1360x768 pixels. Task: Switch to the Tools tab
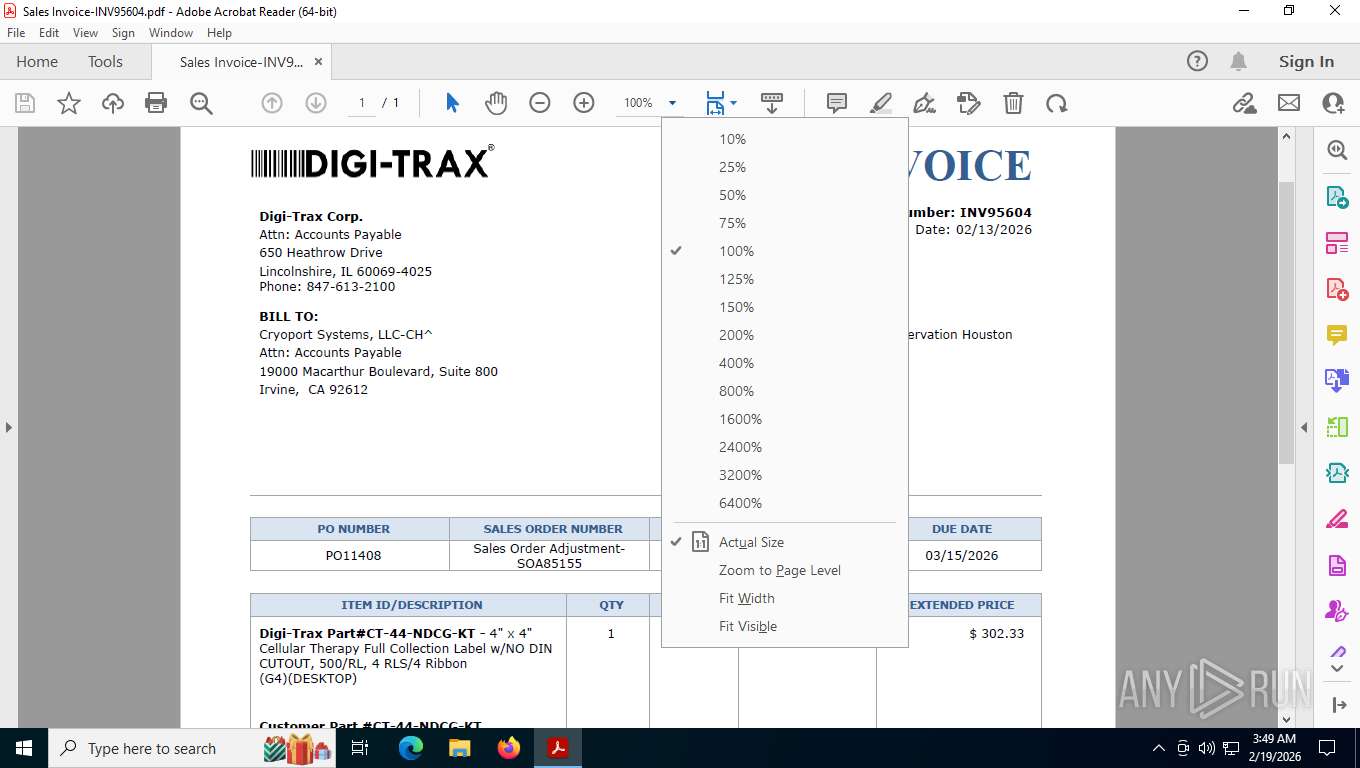105,61
